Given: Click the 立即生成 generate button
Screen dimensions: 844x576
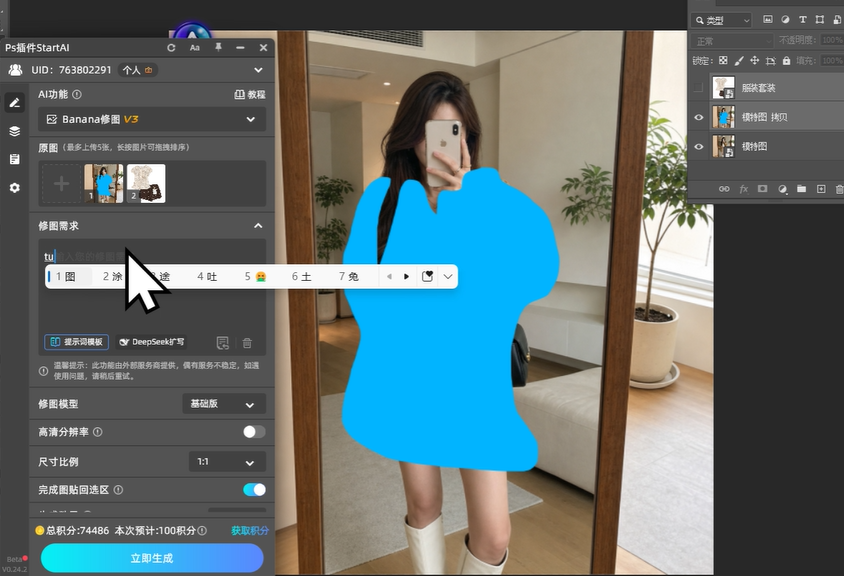Looking at the screenshot, I should pyautogui.click(x=152, y=558).
